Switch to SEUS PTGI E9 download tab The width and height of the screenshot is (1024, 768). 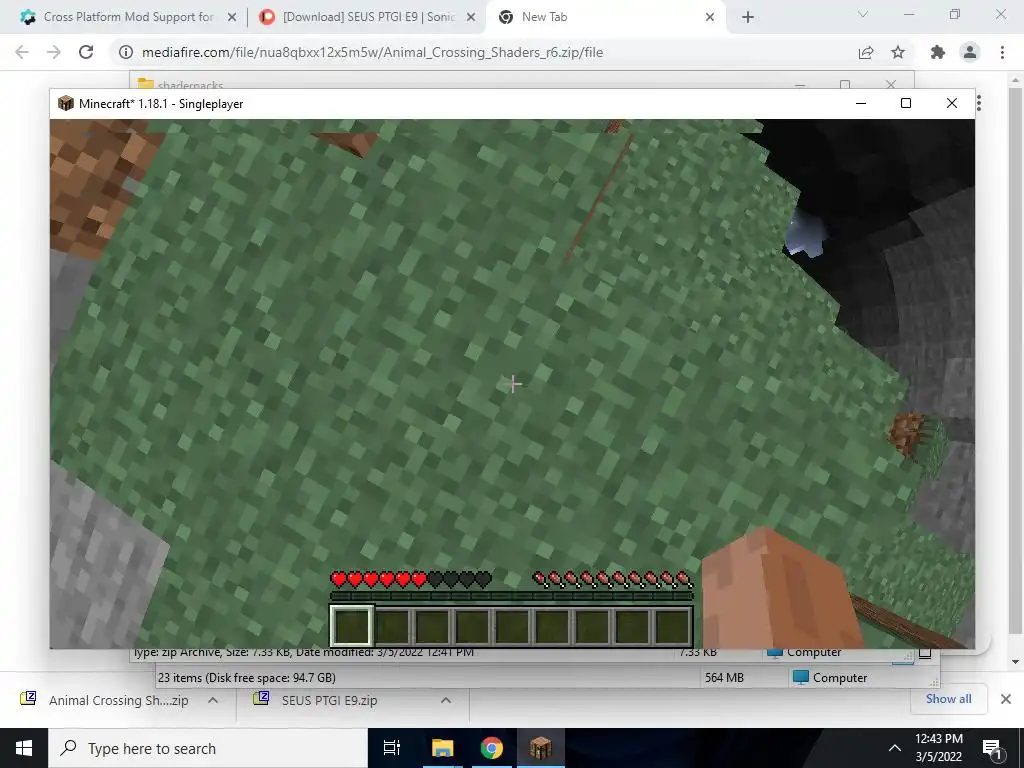pos(366,17)
